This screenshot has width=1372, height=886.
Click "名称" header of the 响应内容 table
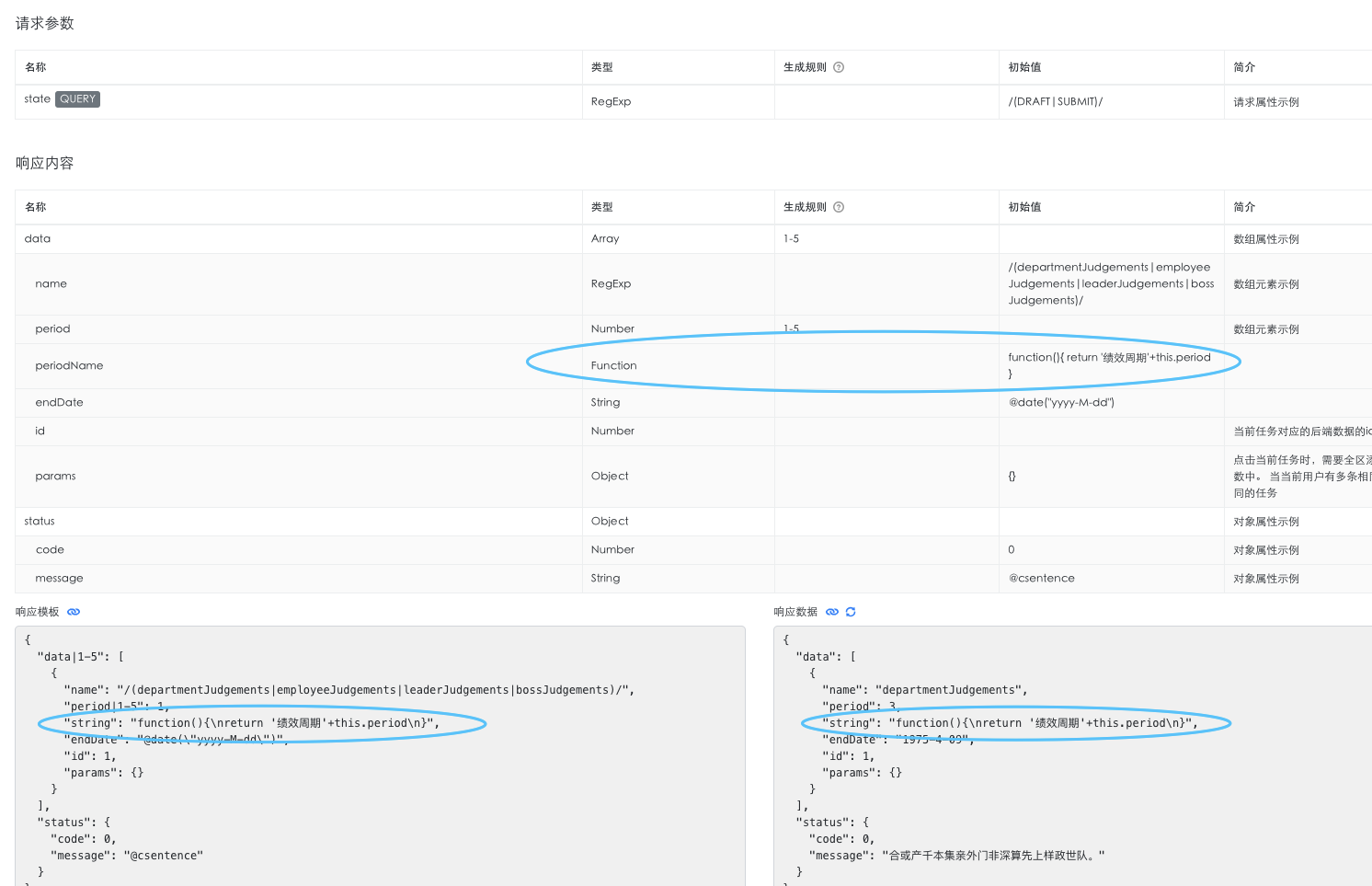pos(35,207)
